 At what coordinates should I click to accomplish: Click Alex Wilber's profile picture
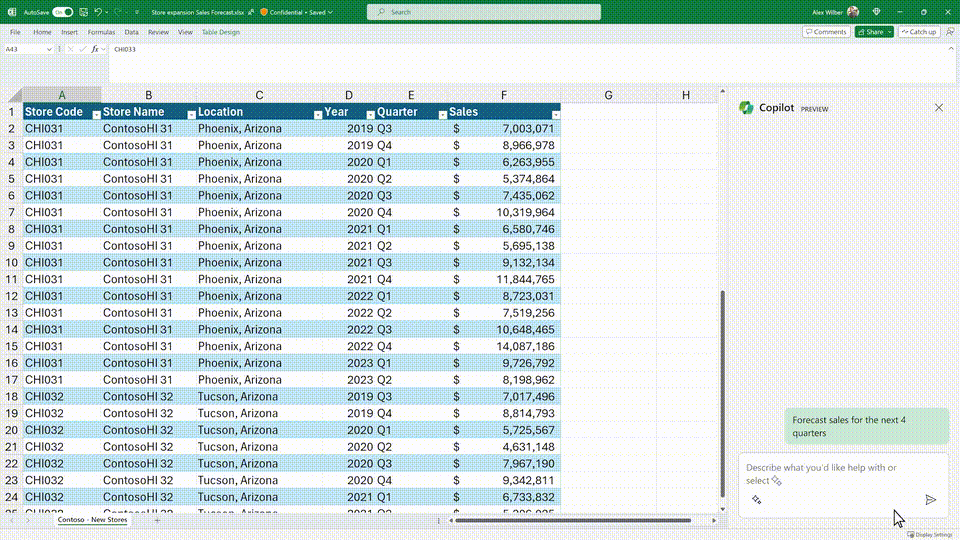pyautogui.click(x=852, y=12)
